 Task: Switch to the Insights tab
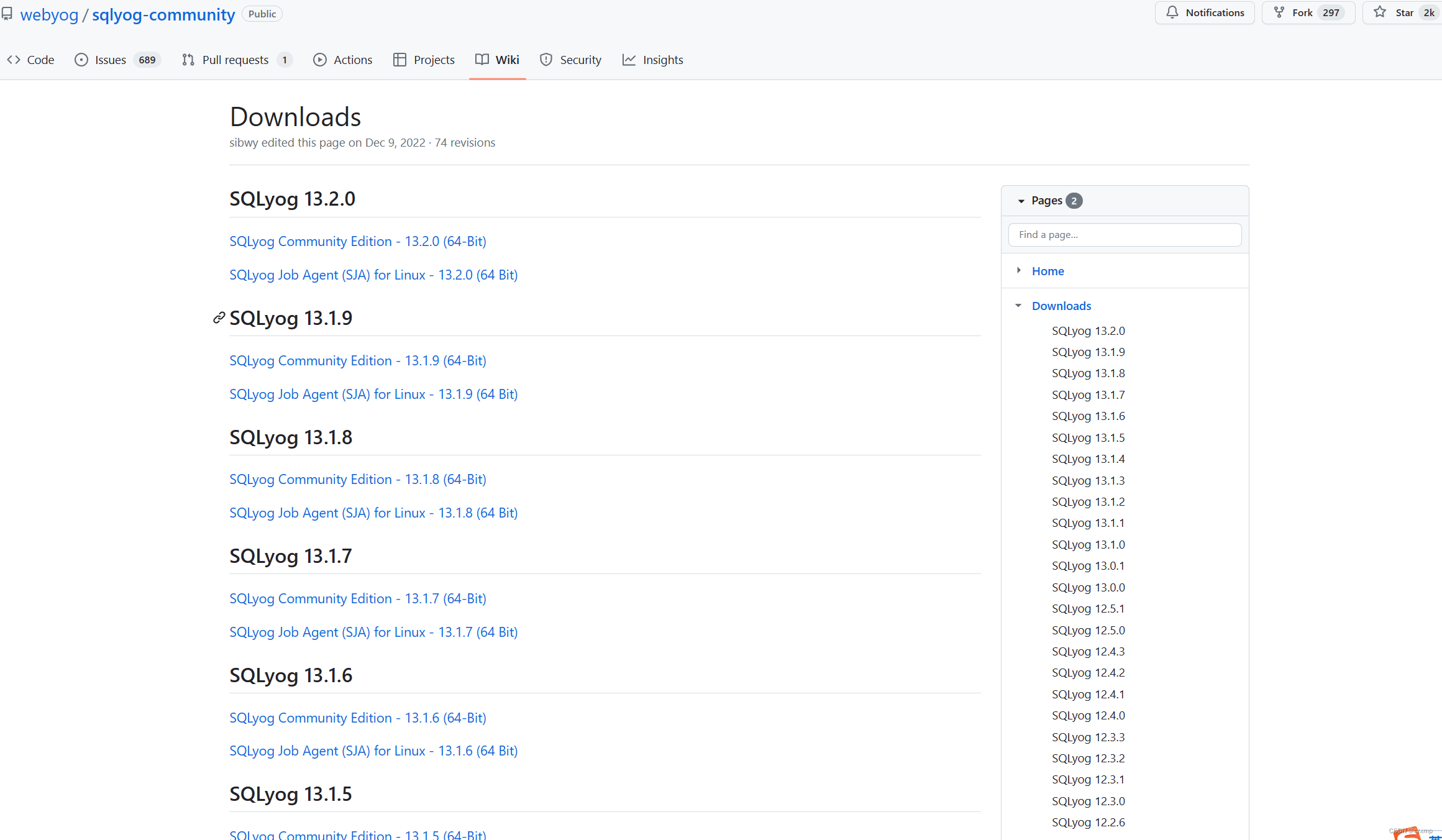coord(662,60)
